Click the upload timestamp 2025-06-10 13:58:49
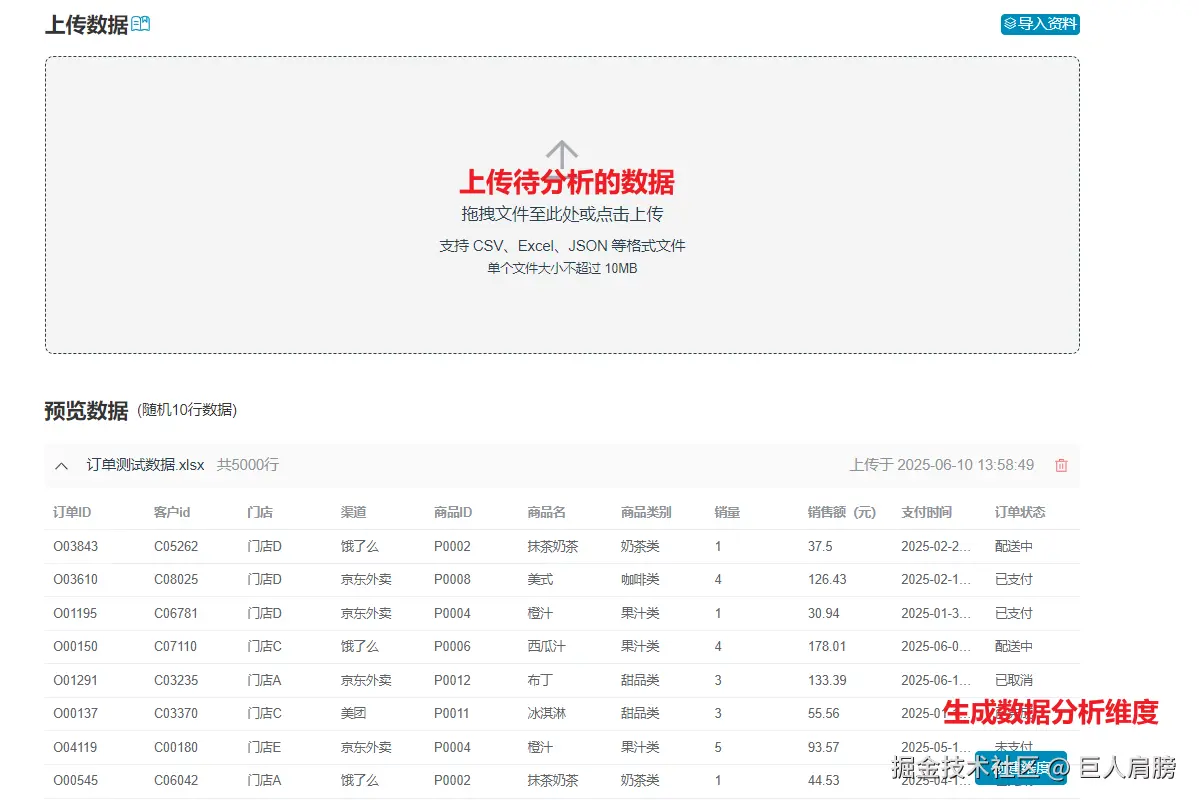Viewport: 1199px width, 804px height. (965, 465)
